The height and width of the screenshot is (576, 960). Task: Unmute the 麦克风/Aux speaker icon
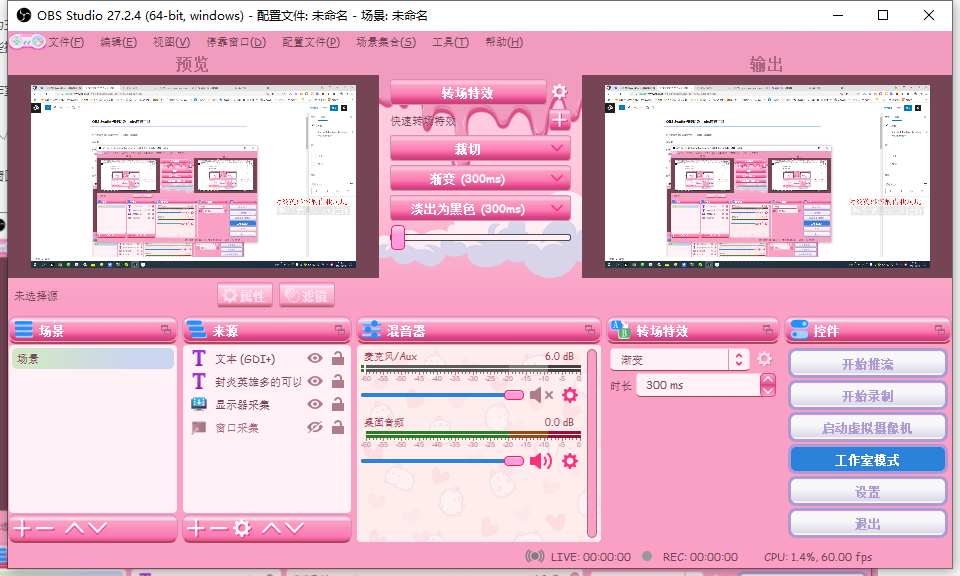pos(541,395)
